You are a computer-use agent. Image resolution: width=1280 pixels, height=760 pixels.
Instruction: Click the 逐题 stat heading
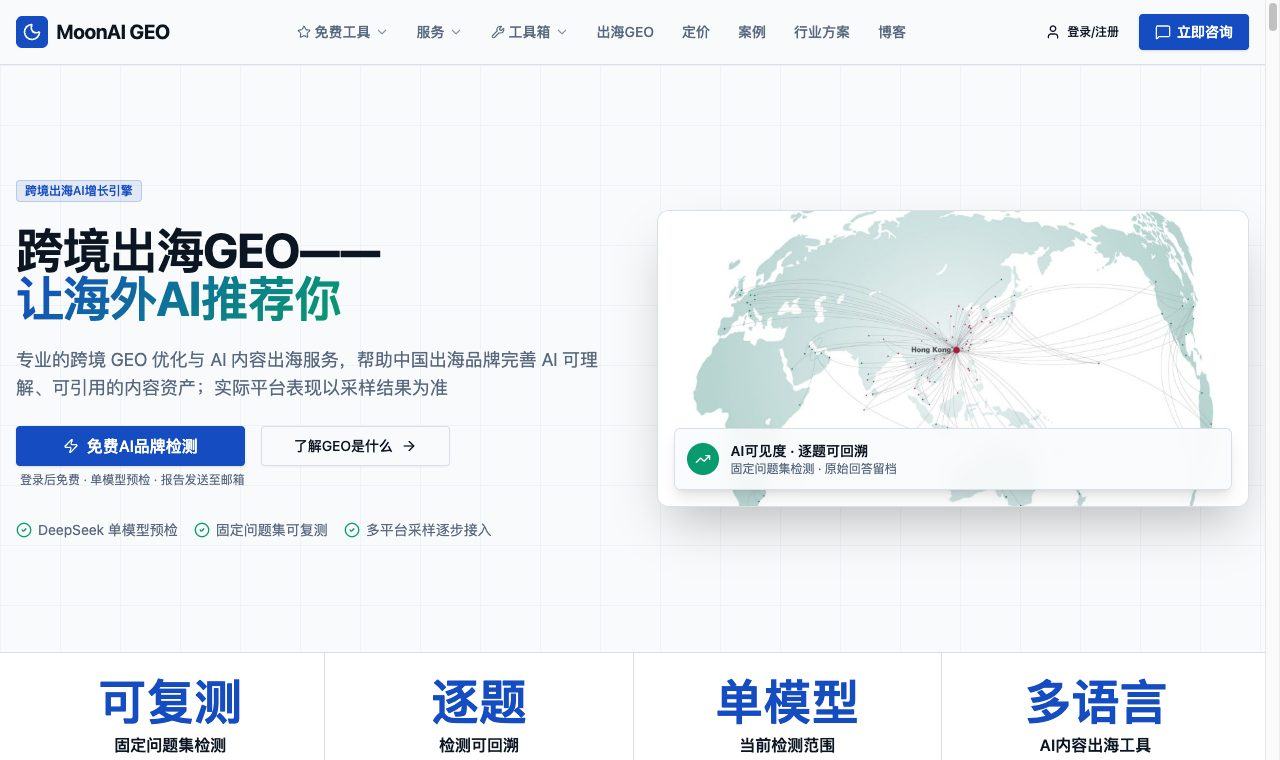click(x=479, y=702)
